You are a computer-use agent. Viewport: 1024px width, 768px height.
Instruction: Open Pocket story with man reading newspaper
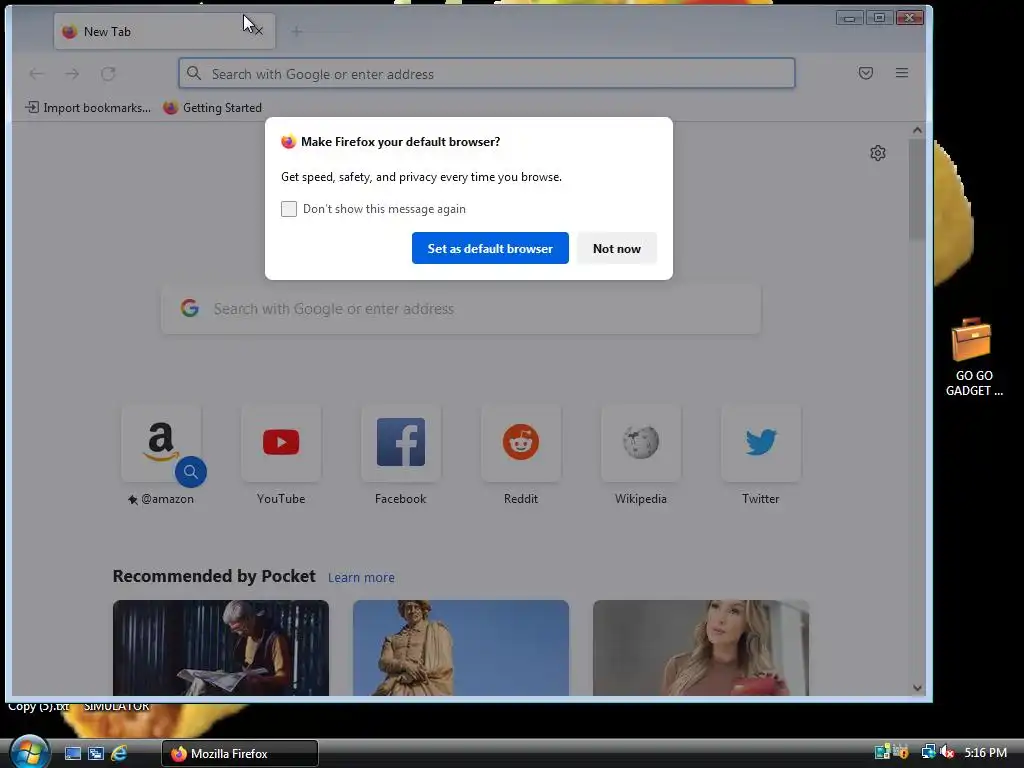point(221,648)
